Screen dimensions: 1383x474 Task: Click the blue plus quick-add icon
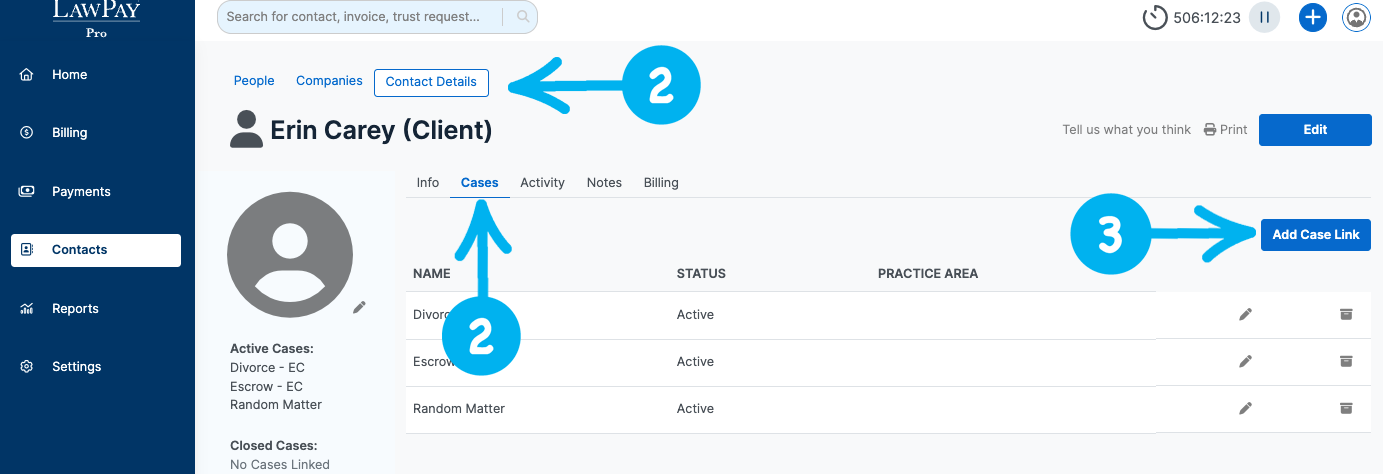click(1312, 17)
